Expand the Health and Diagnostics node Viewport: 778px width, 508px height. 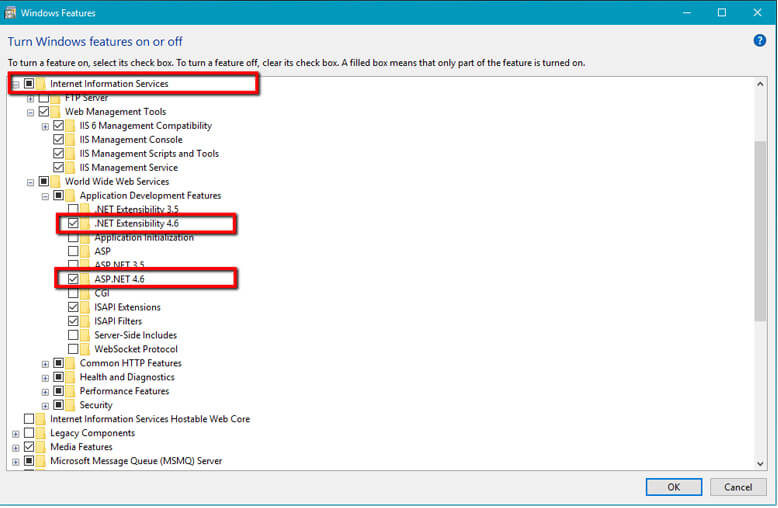[45, 378]
